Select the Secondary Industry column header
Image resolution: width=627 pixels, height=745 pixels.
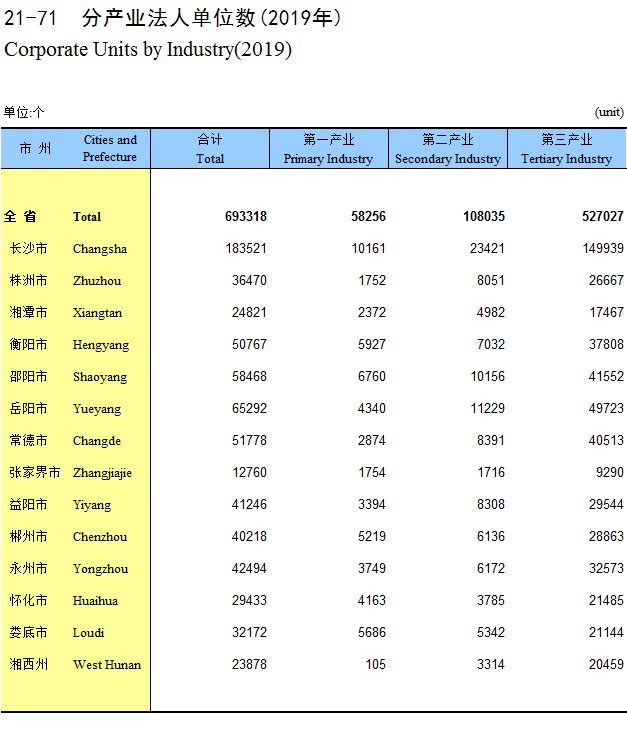click(x=448, y=148)
